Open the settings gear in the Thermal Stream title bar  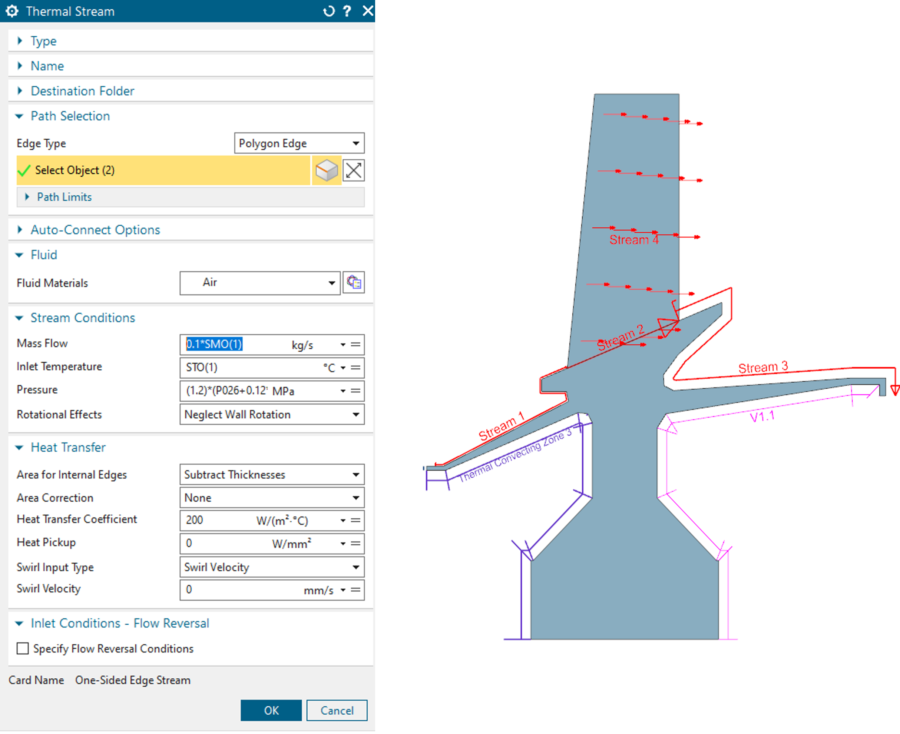[10, 11]
